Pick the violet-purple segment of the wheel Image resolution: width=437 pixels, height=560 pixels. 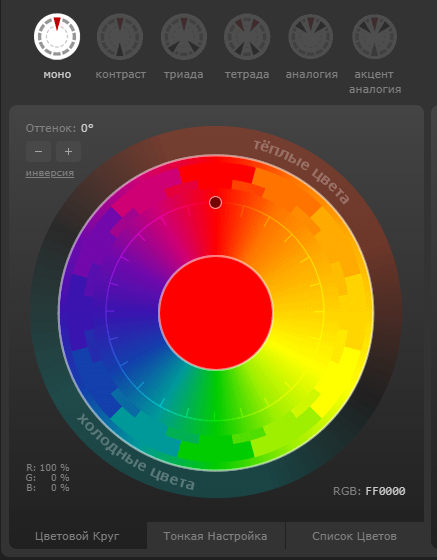click(95, 243)
